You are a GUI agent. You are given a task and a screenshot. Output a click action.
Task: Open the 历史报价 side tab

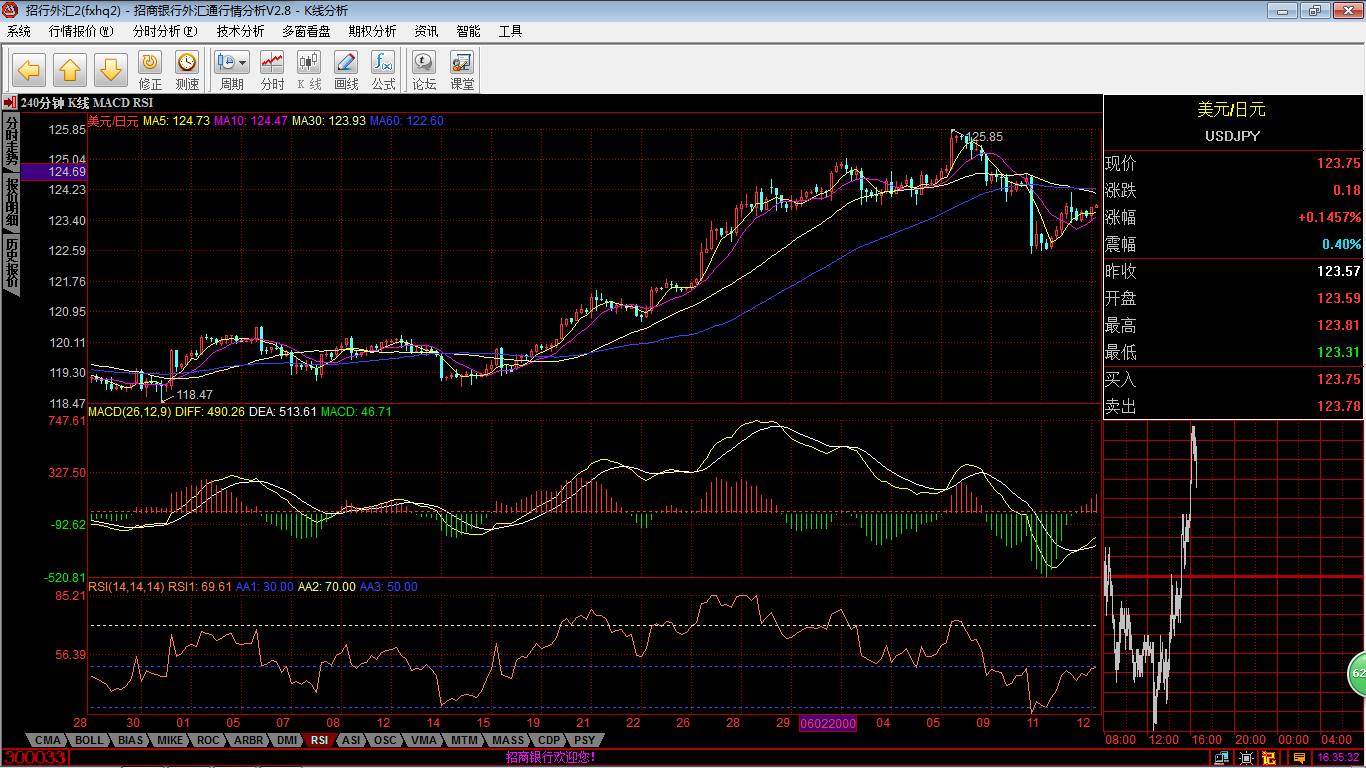11,262
